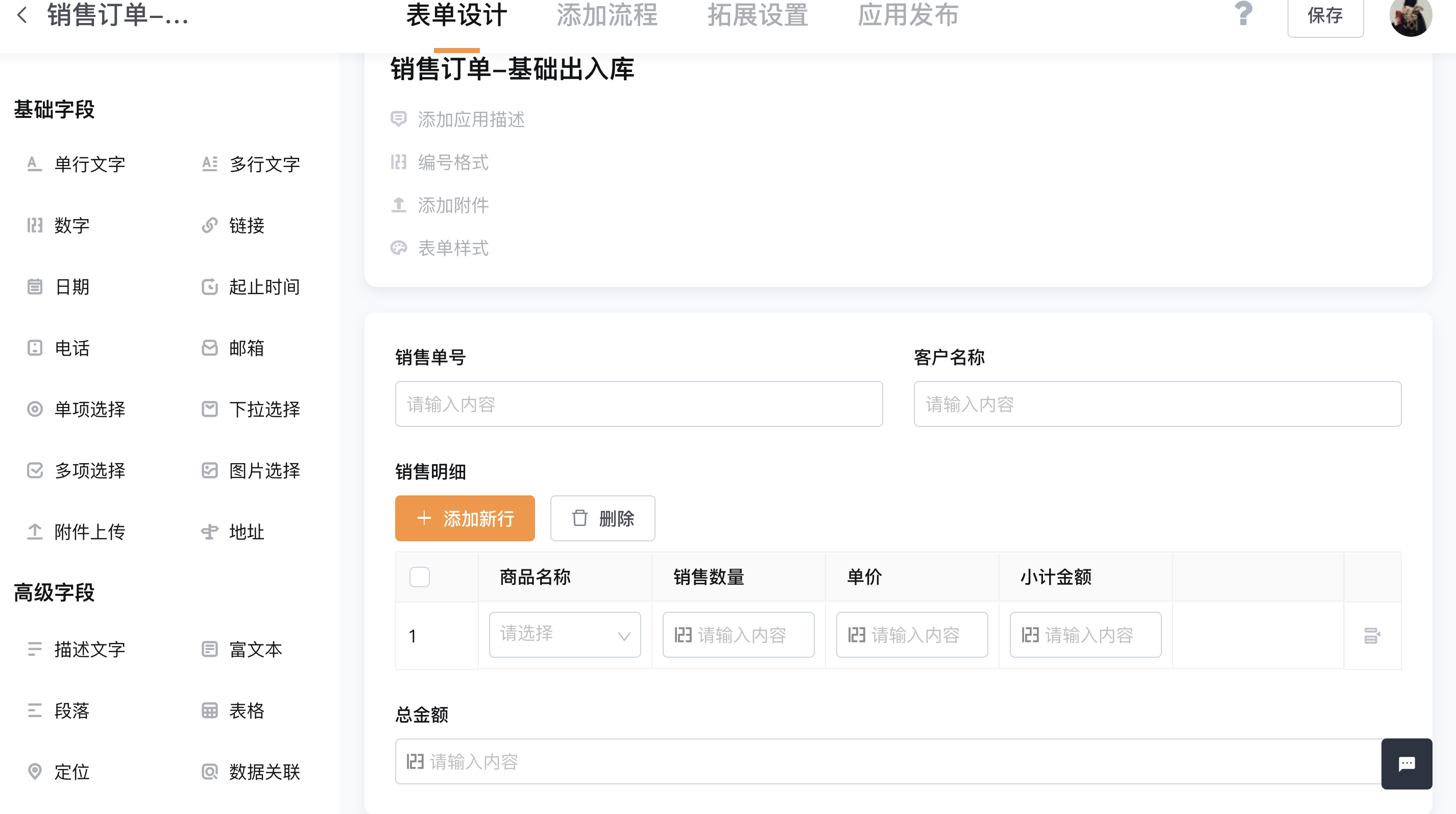The height and width of the screenshot is (814, 1456).
Task: Select the 多行文字 field icon
Action: pyautogui.click(x=210, y=164)
